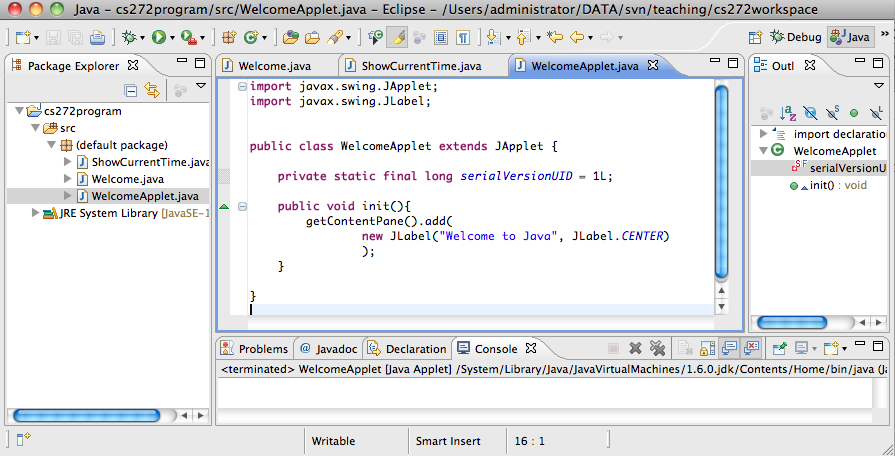The width and height of the screenshot is (895, 456).
Task: Remove the terminated launch in Console
Action: pos(635,348)
